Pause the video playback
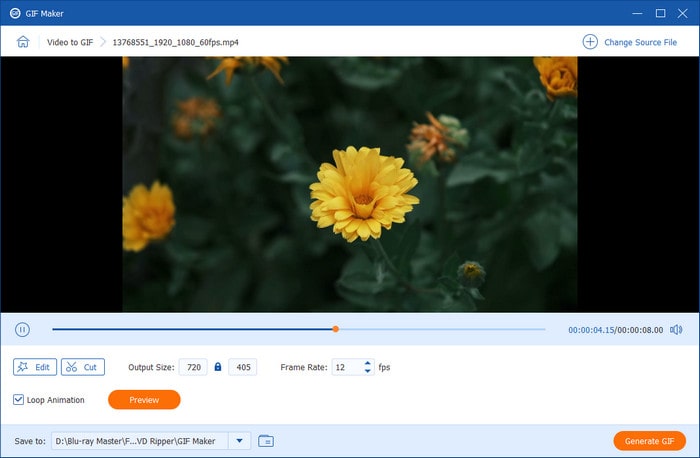This screenshot has height=458, width=700. point(22,329)
